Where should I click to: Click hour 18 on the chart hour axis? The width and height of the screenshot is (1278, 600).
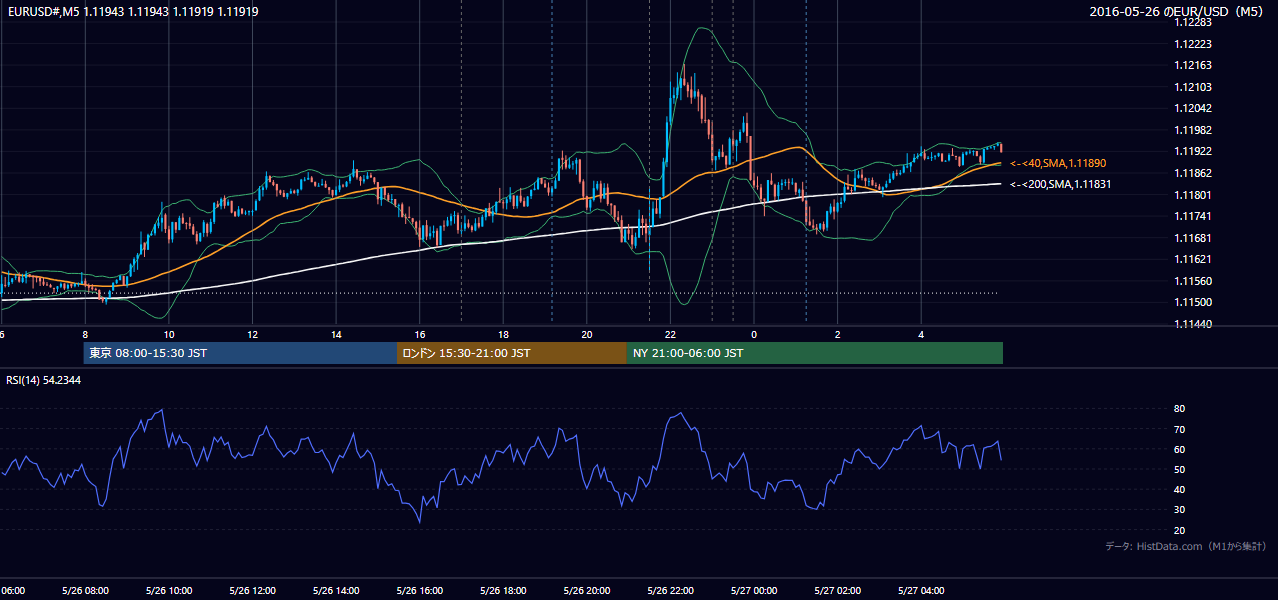(504, 334)
